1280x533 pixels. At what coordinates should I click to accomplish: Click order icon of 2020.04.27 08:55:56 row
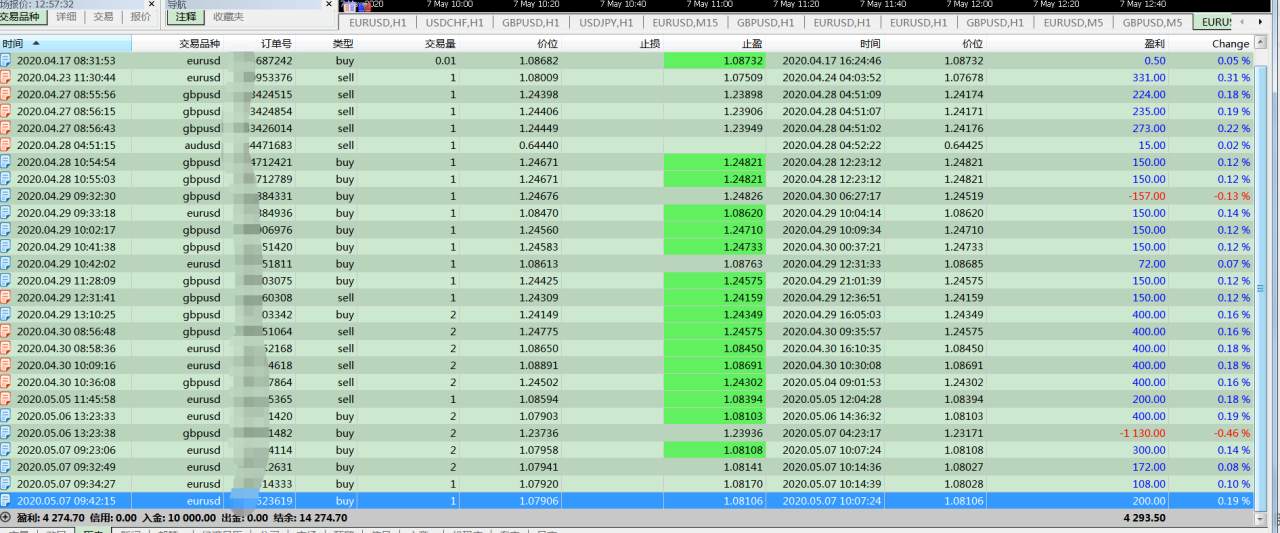6,95
